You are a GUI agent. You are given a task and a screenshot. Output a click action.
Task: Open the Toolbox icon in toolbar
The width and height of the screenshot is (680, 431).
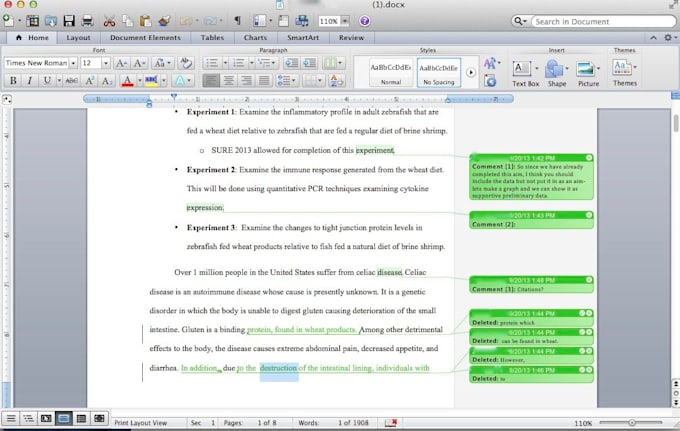tap(284, 21)
